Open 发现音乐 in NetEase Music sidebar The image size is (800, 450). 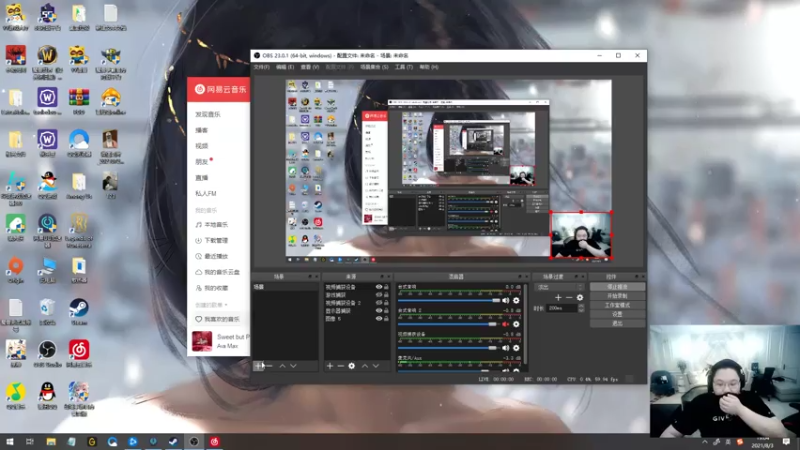(208, 114)
